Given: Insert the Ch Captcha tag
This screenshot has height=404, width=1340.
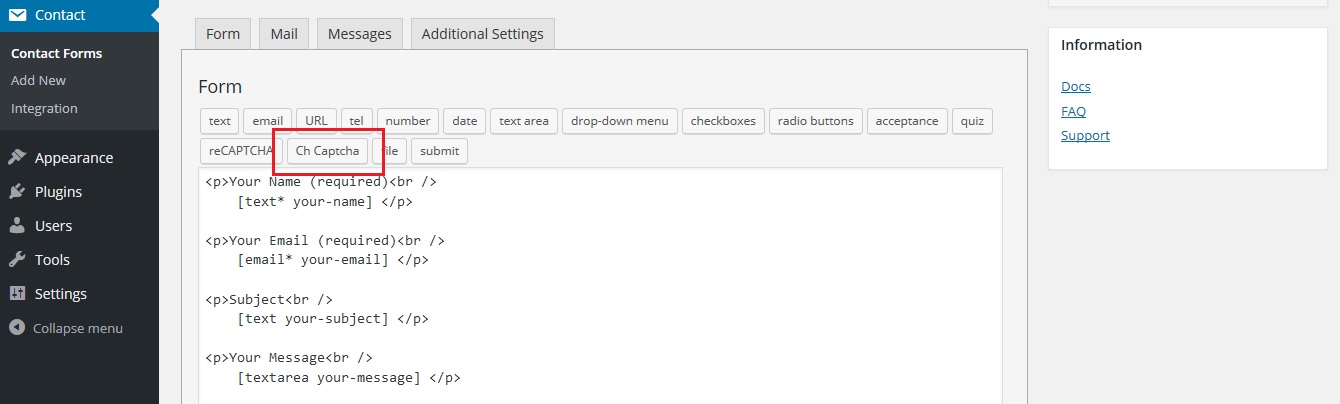Looking at the screenshot, I should [x=328, y=151].
